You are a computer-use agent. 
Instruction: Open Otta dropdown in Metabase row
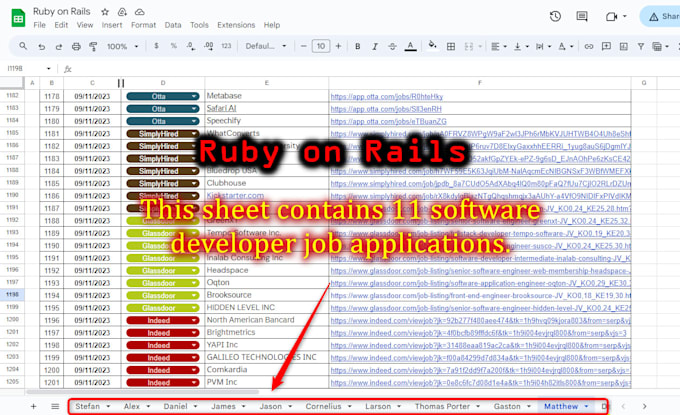click(x=194, y=96)
